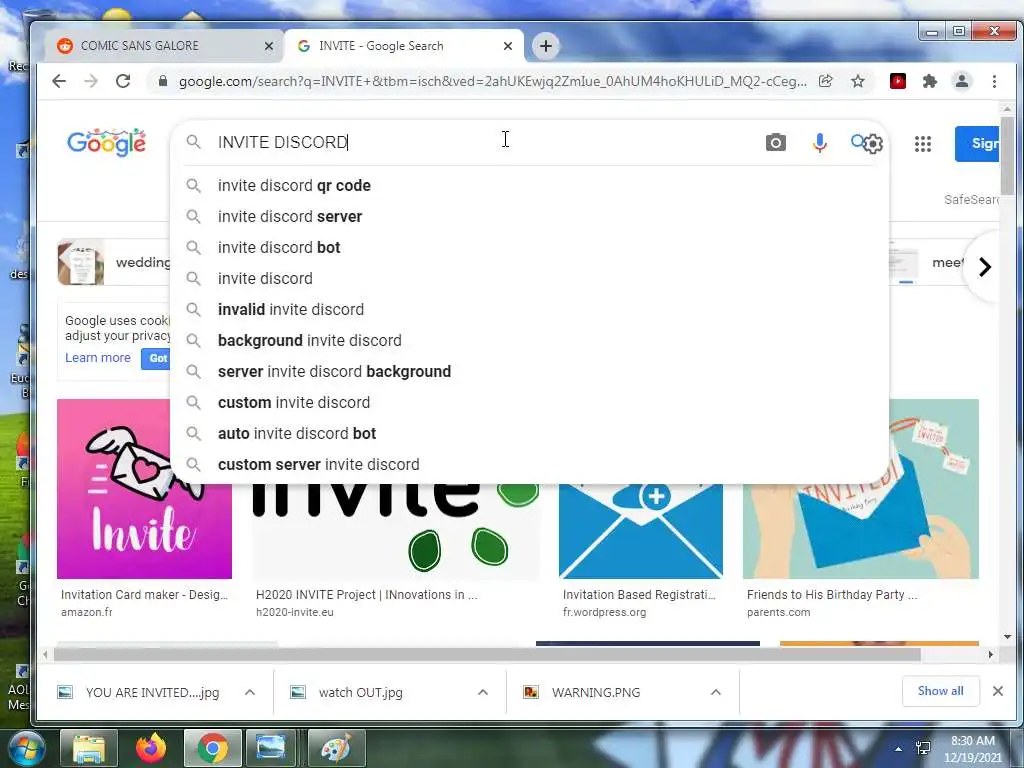Expand YOU ARE INVITED download options

(x=249, y=692)
